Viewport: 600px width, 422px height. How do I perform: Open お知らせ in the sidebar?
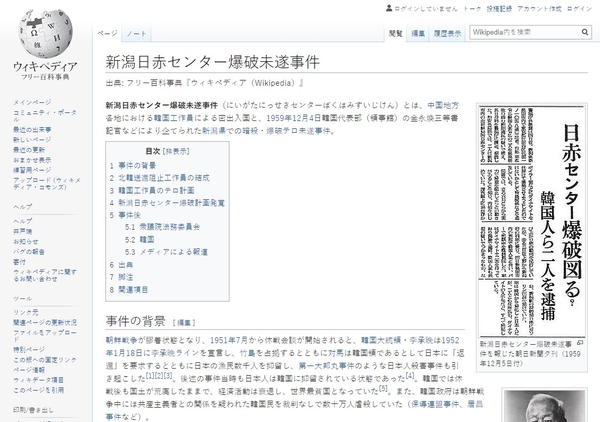click(x=26, y=241)
